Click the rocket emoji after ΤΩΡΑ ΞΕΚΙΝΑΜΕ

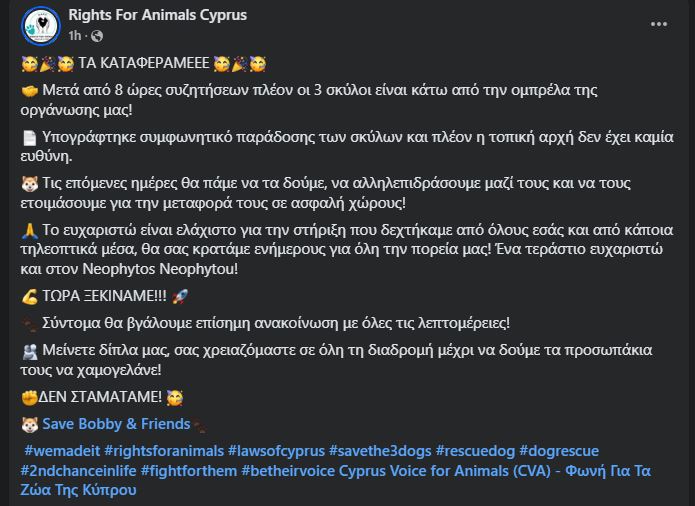pos(180,296)
